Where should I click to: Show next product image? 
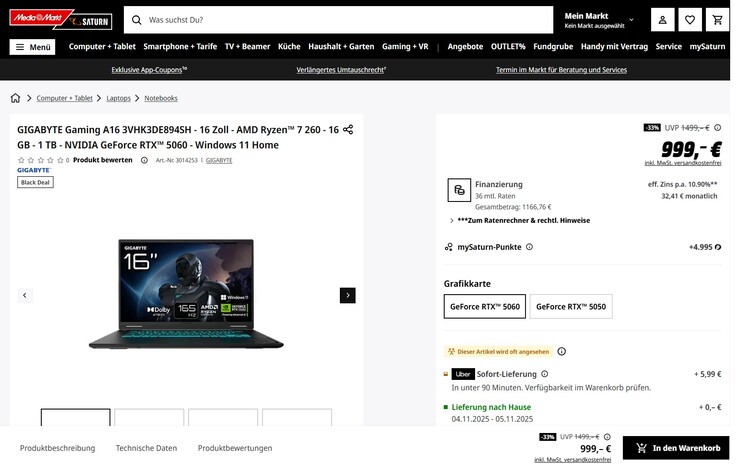pos(348,295)
